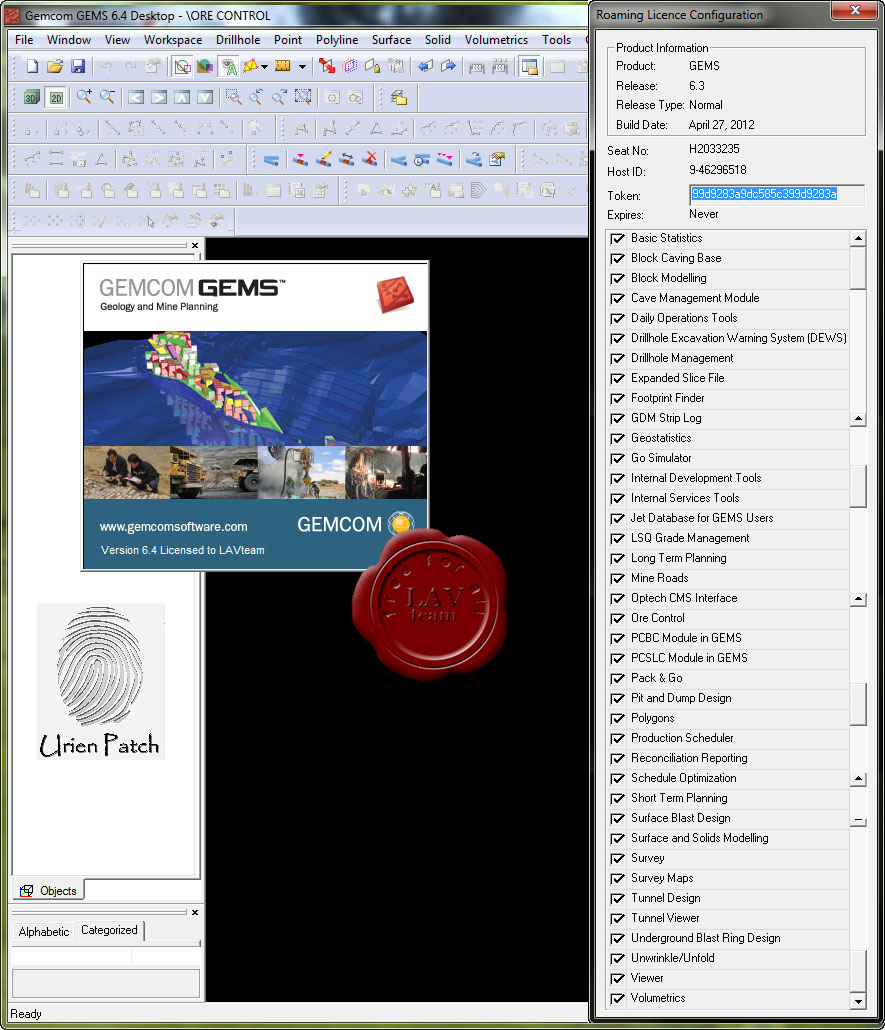Image resolution: width=885 pixels, height=1030 pixels.
Task: Select the Objects tab
Action: point(49,891)
